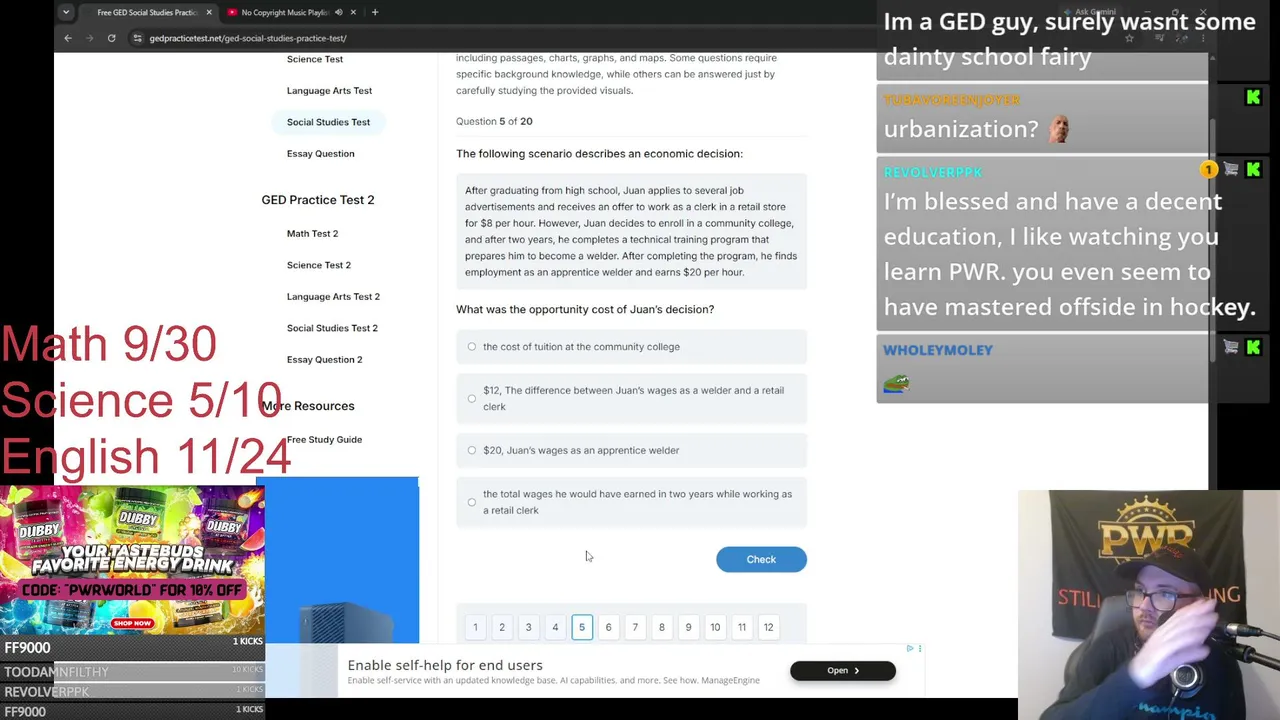Click the cart icon on REVOLVERPPK's message
This screenshot has width=1280, height=720.
click(x=1231, y=170)
